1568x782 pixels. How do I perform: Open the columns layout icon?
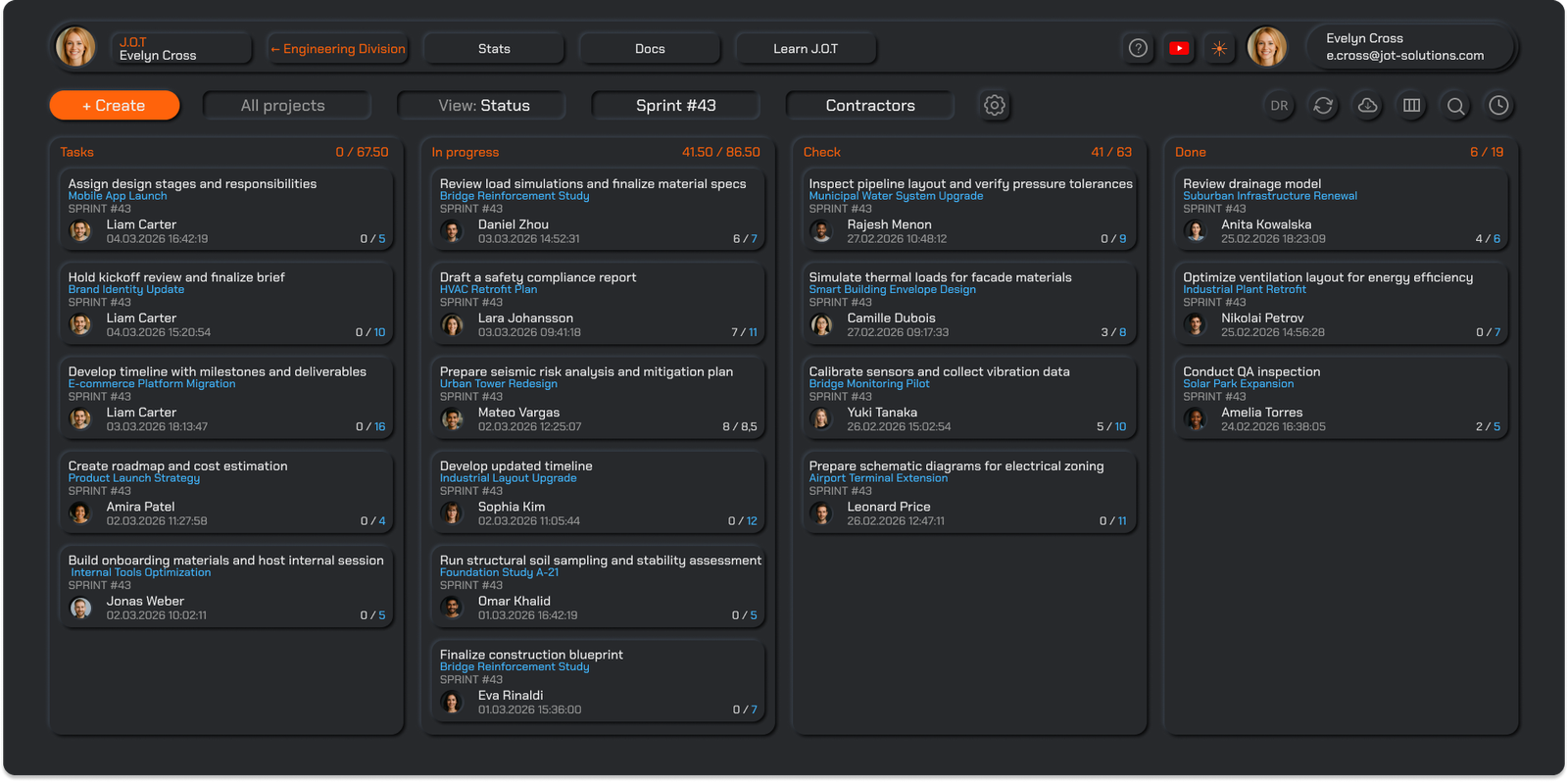1411,106
